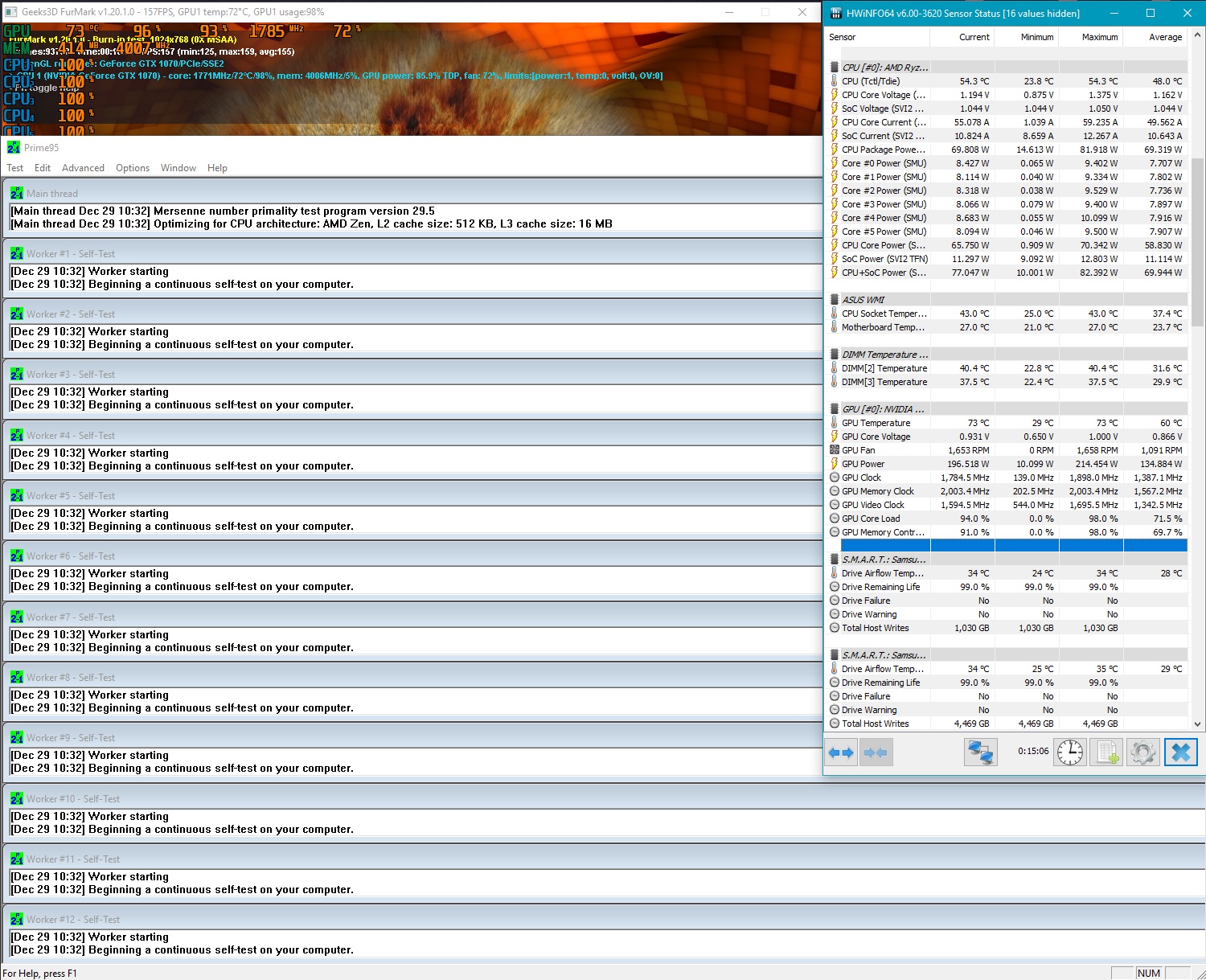Screen dimensions: 1206x980
Task: Click the HWiNFO64 title bar app icon
Action: pyautogui.click(x=835, y=13)
